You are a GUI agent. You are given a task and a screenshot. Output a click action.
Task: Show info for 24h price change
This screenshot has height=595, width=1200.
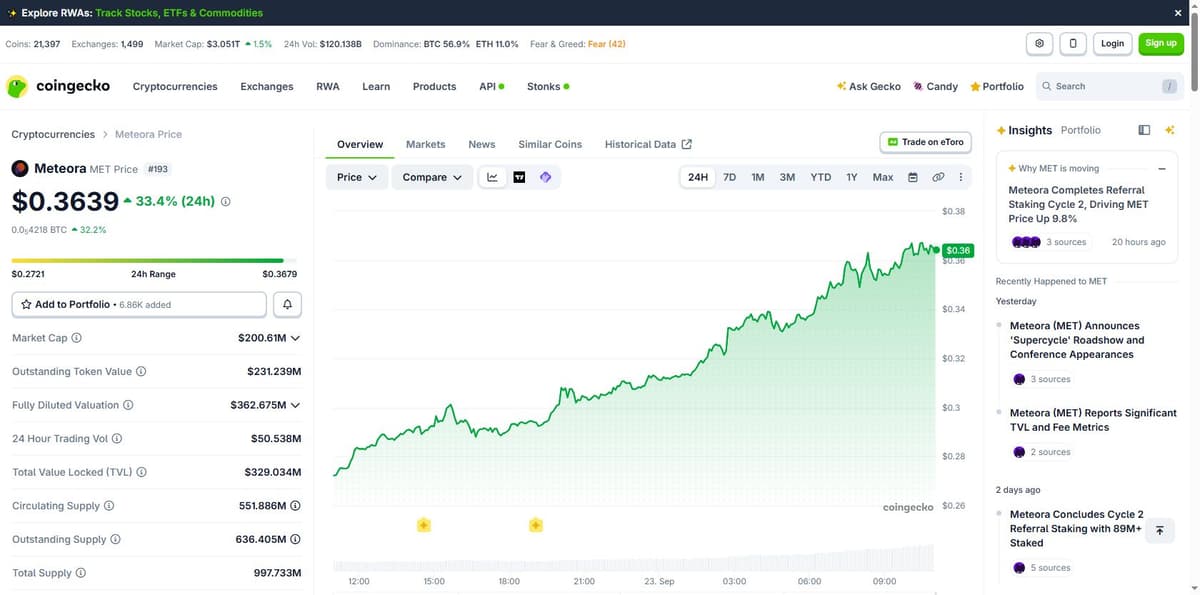coord(225,201)
